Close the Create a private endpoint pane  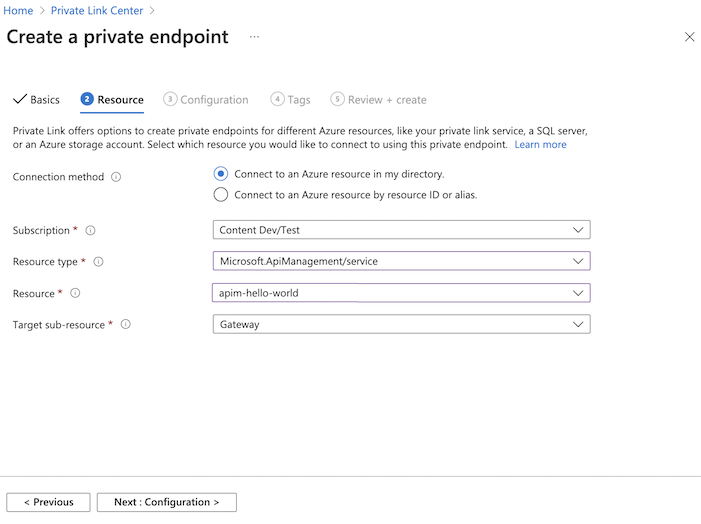pos(689,37)
